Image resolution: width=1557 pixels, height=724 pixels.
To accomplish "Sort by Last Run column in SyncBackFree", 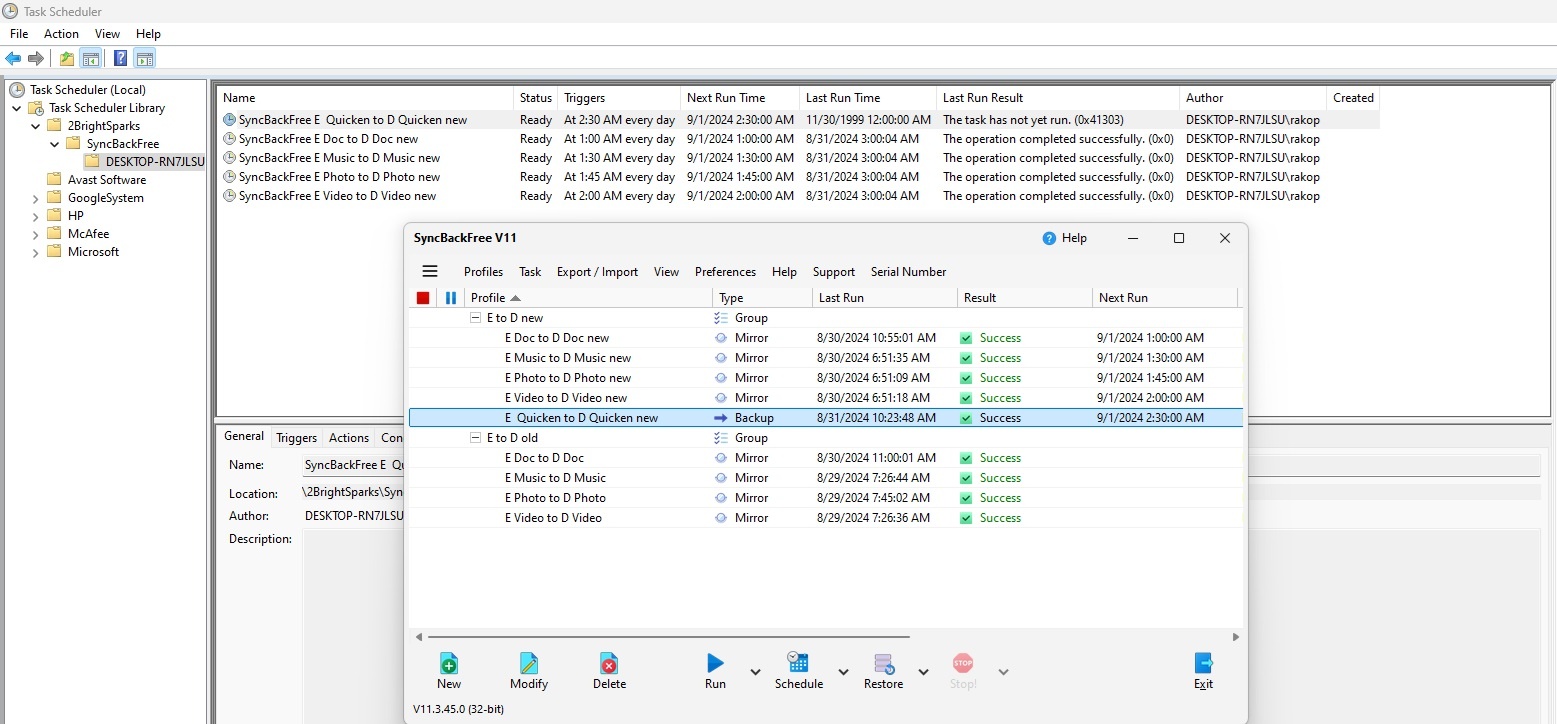I will click(x=885, y=298).
